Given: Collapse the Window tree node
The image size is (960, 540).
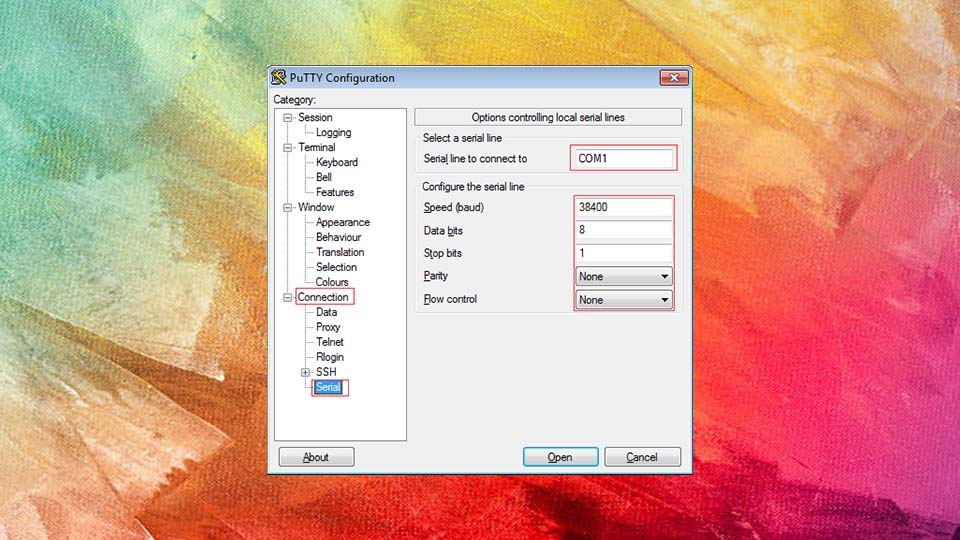Looking at the screenshot, I should pyautogui.click(x=287, y=208).
